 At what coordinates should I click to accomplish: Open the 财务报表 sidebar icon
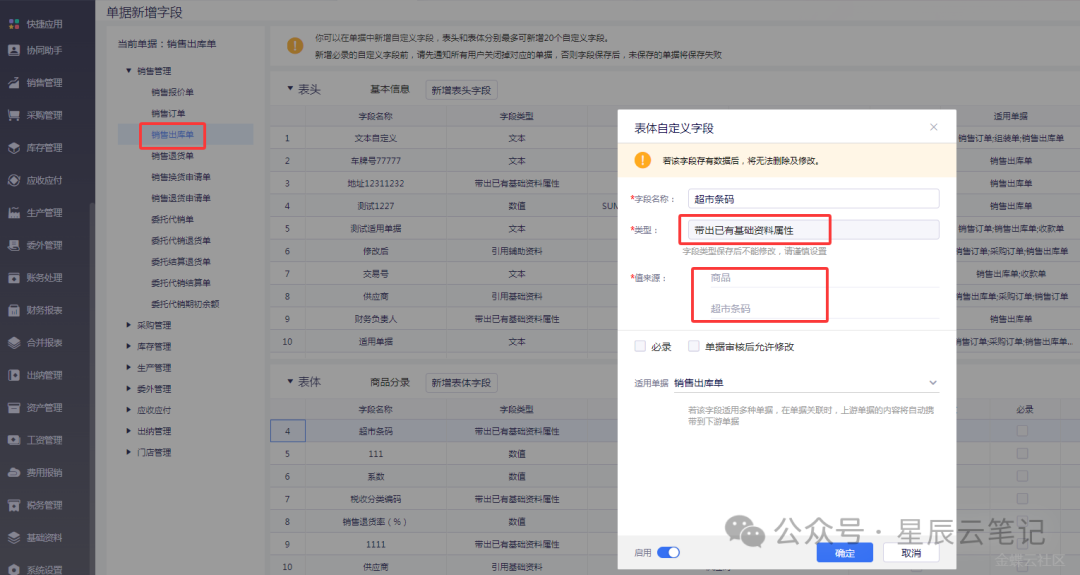[x=14, y=310]
